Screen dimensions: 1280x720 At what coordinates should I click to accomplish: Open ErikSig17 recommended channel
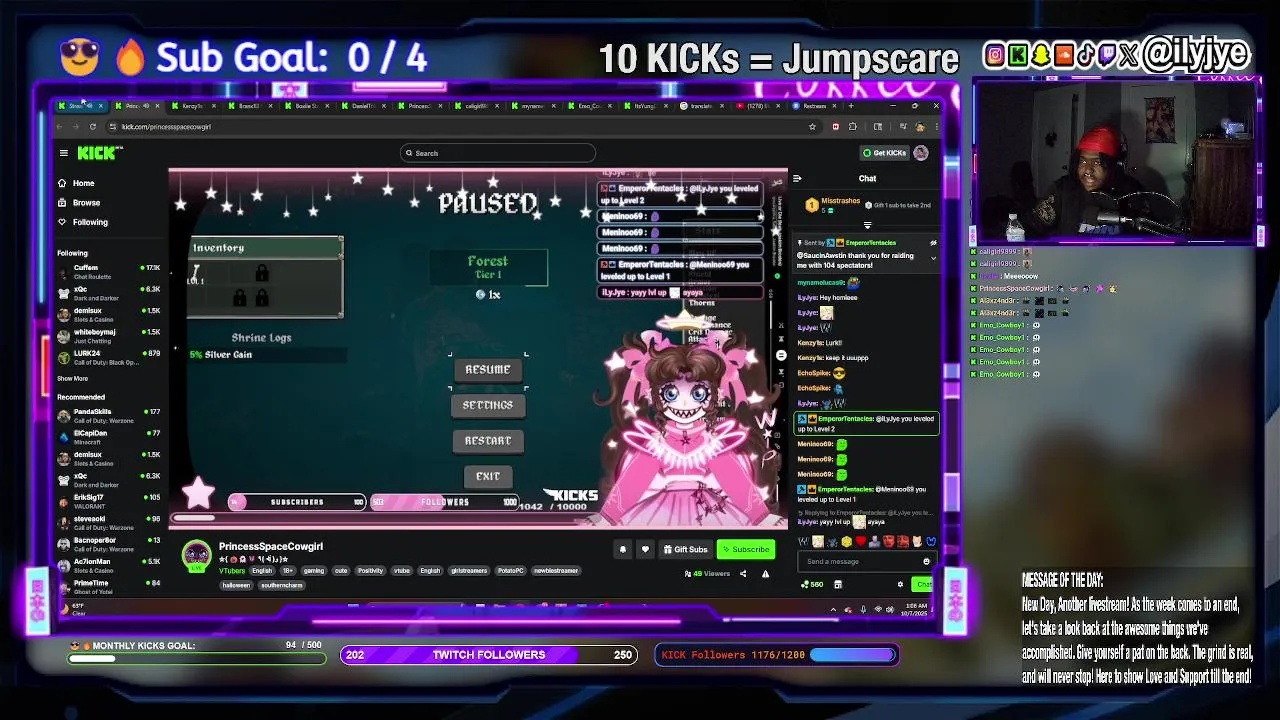pyautogui.click(x=109, y=501)
